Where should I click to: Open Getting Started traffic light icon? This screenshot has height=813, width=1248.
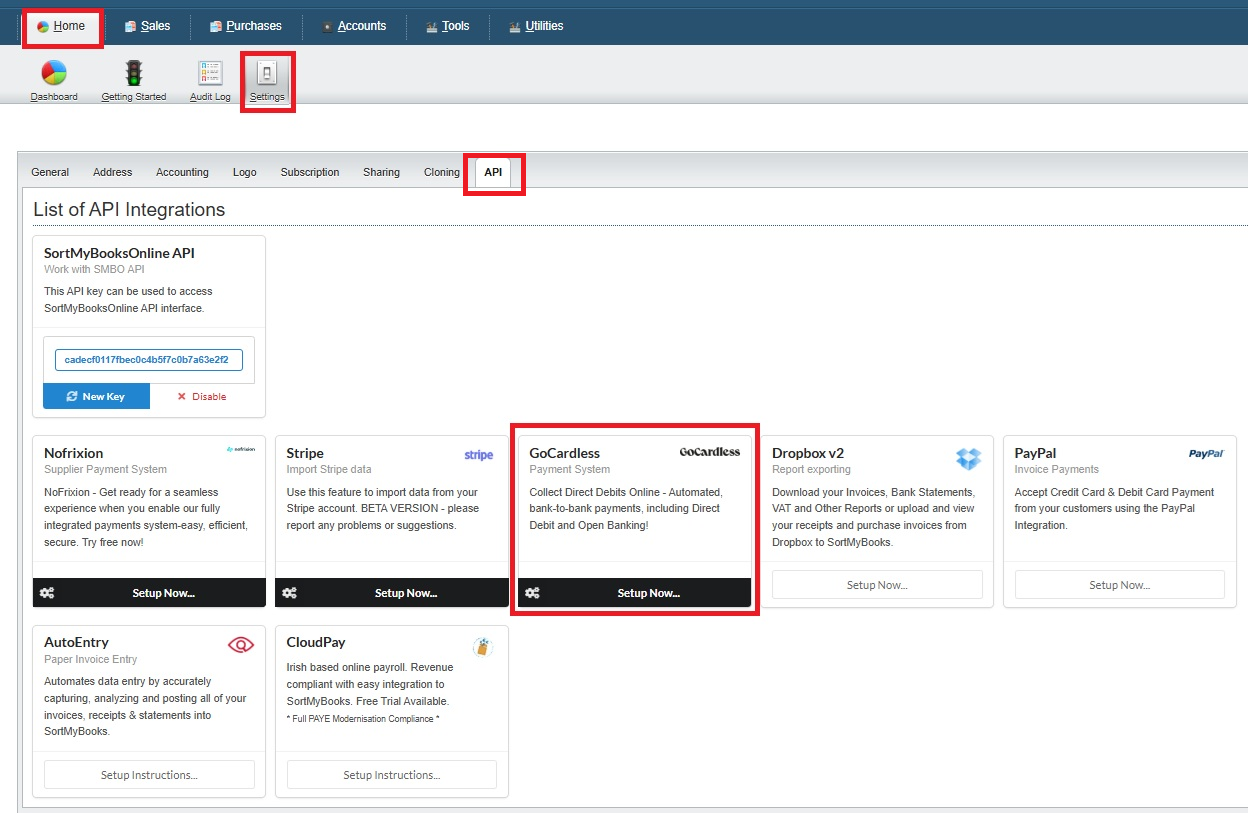coord(133,73)
